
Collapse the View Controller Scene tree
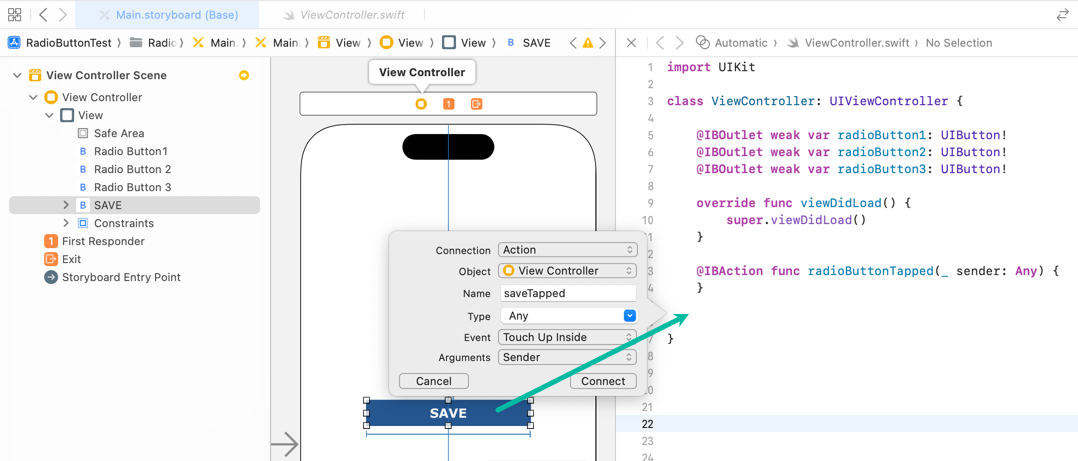coord(17,75)
